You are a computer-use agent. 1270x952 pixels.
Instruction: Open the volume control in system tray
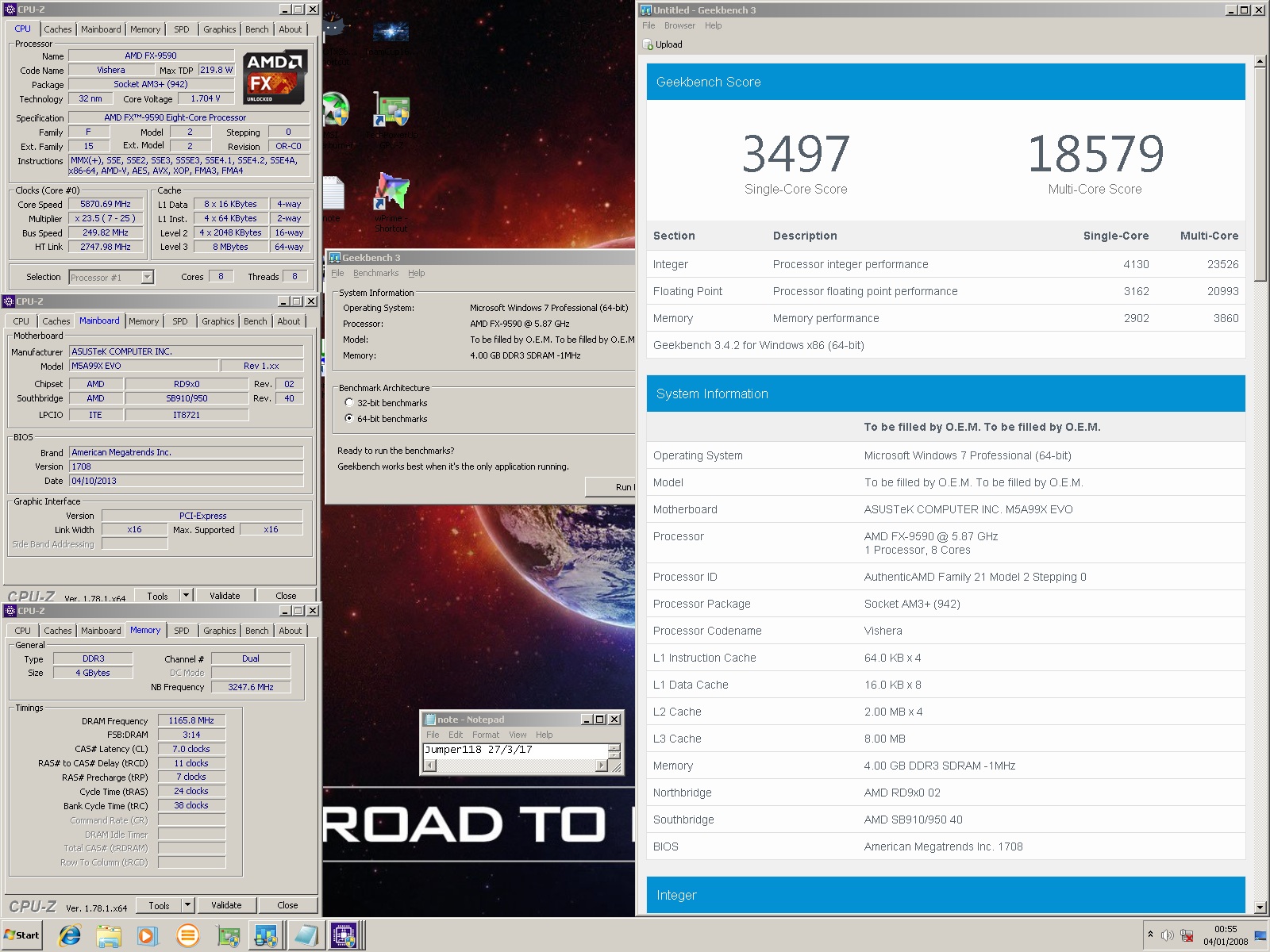click(x=1167, y=935)
